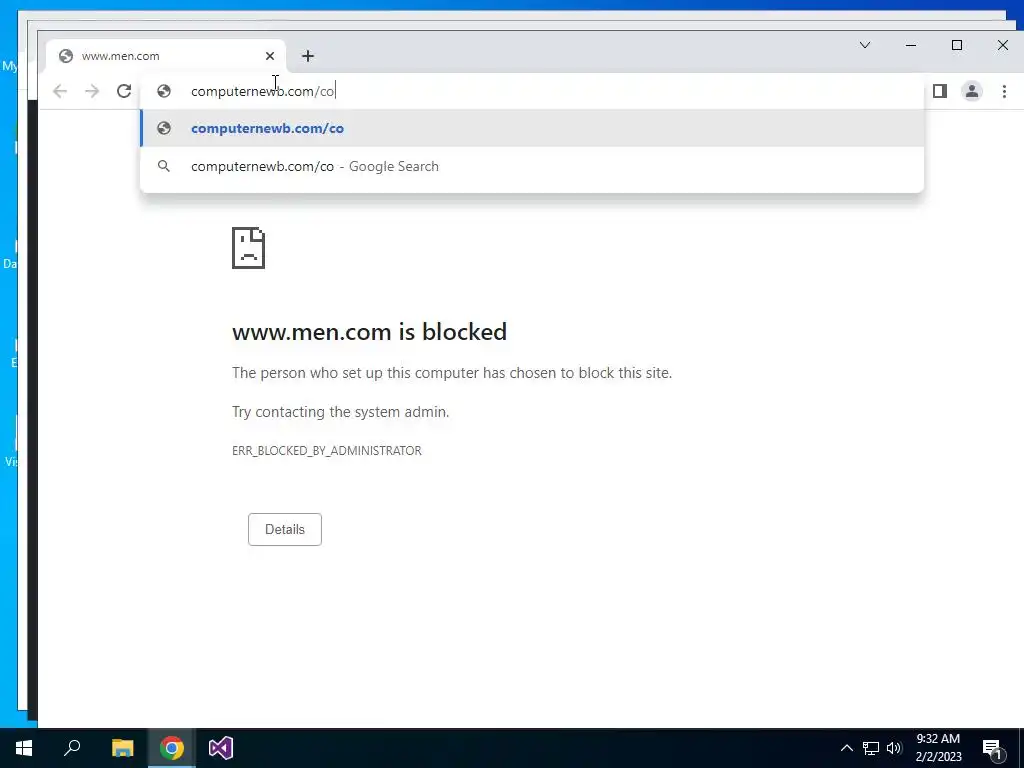Screen dimensions: 1024x768
Task: Open File Explorer from the taskbar
Action: pyautogui.click(x=122, y=748)
